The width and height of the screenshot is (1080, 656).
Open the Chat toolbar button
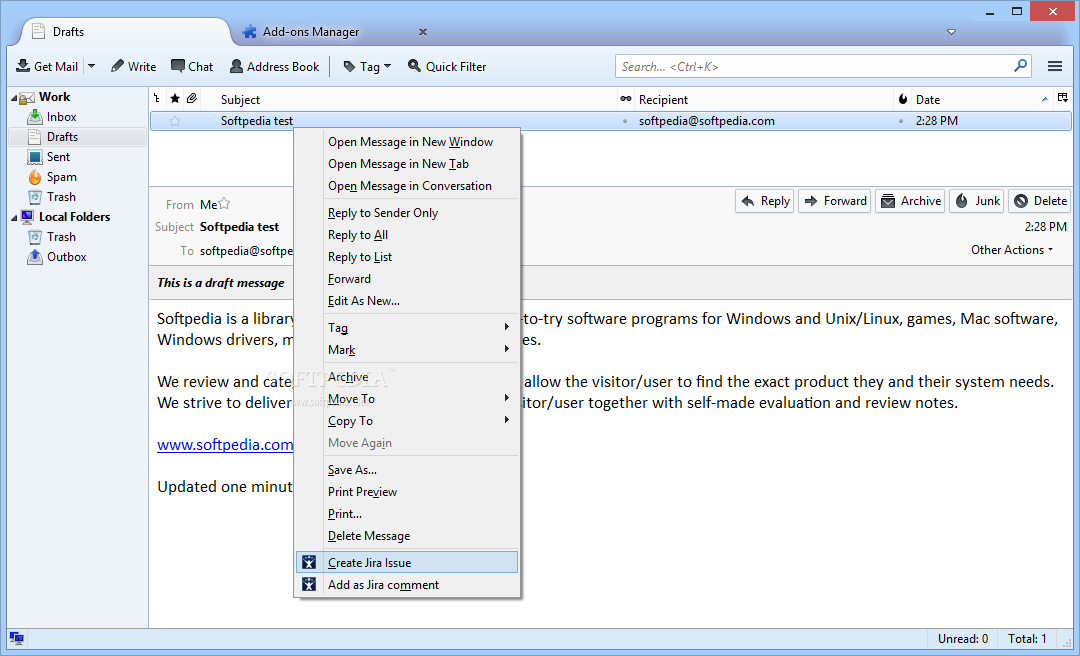coord(191,66)
